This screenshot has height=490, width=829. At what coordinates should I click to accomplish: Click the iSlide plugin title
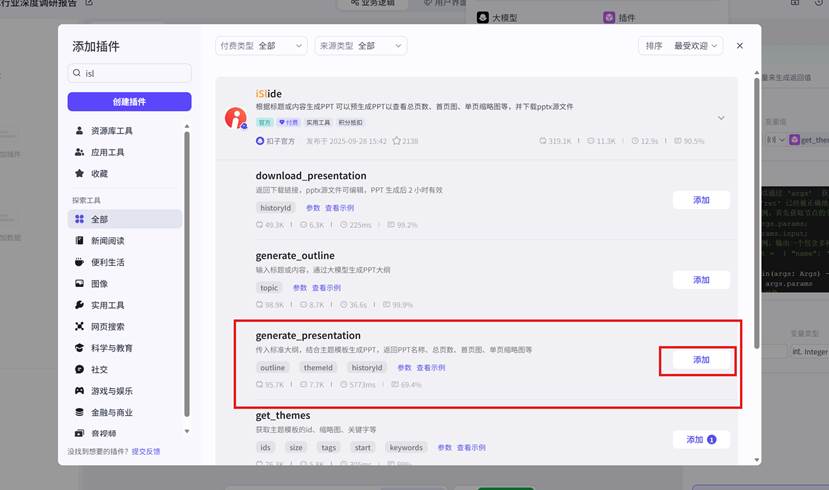[269, 94]
